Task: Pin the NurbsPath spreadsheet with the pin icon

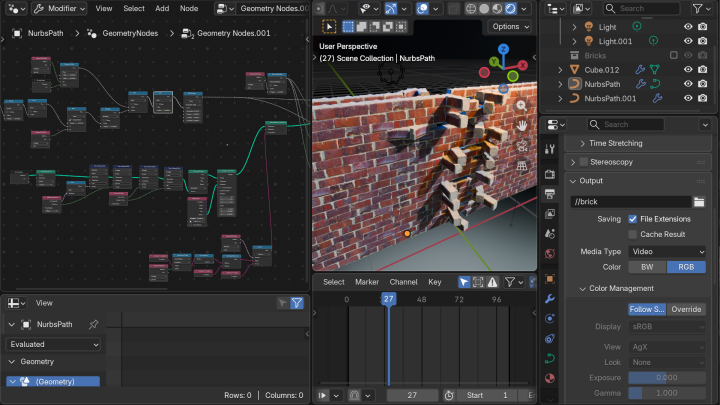Action: tap(94, 325)
